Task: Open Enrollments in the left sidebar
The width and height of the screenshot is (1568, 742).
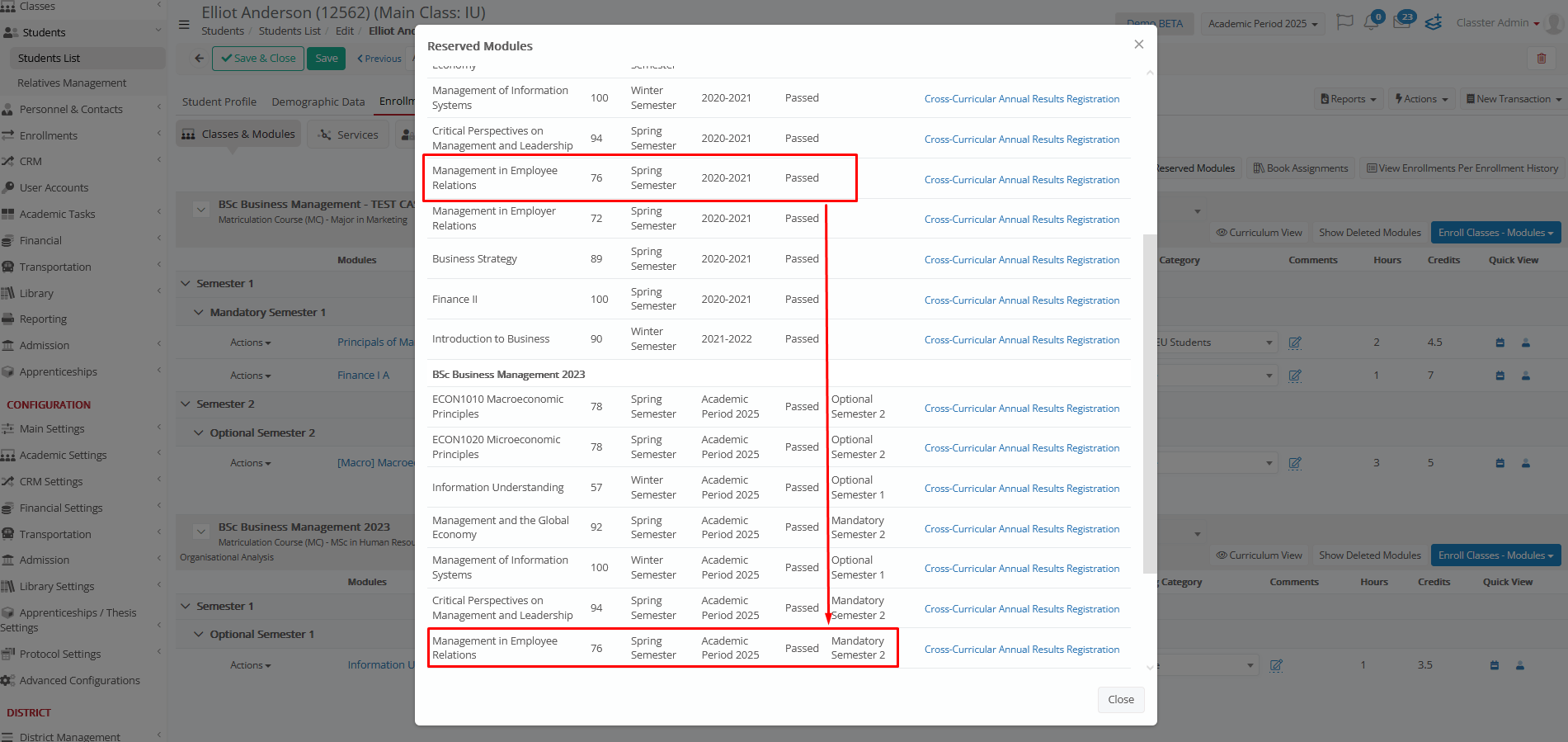Action: point(49,135)
